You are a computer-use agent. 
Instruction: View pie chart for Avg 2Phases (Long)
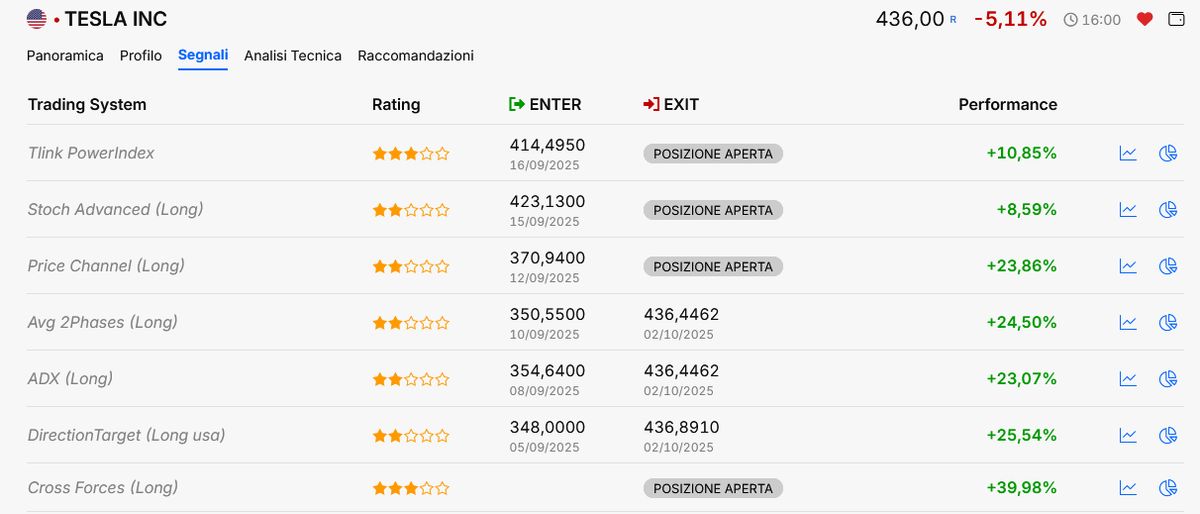pyautogui.click(x=1167, y=323)
